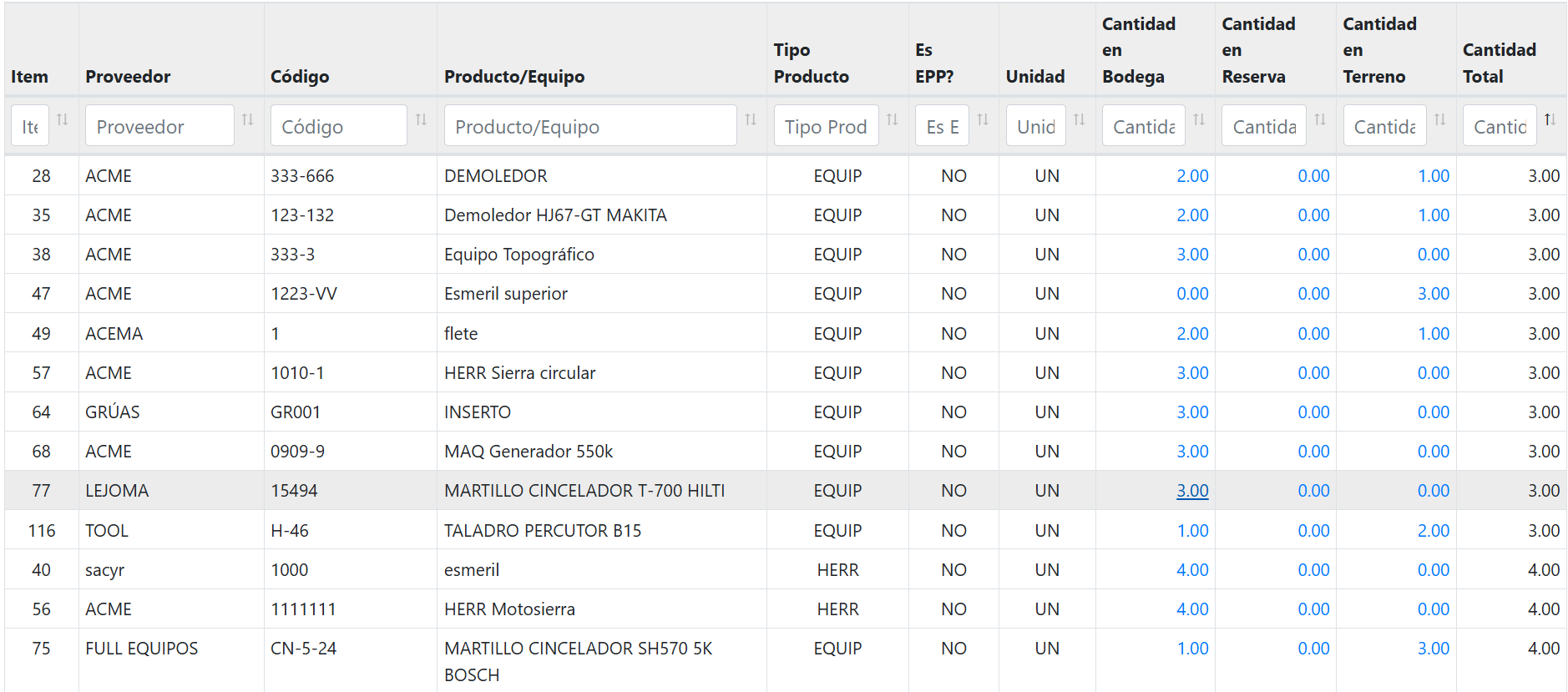Open terreno quantity 2.00 for TALADRO PERCUTOR B15
The image size is (1568, 692).
click(x=1434, y=531)
